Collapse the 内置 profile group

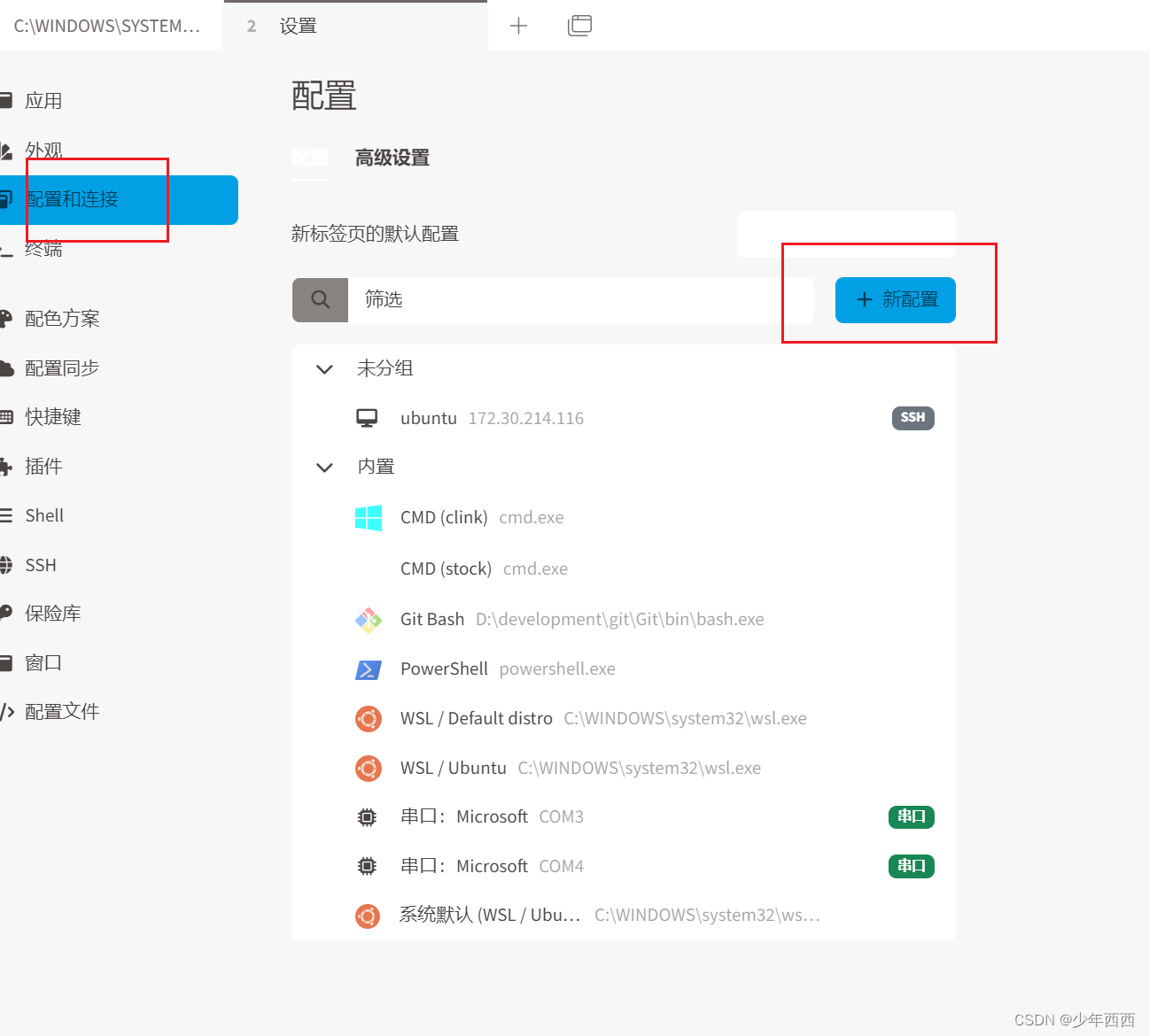pyautogui.click(x=324, y=467)
